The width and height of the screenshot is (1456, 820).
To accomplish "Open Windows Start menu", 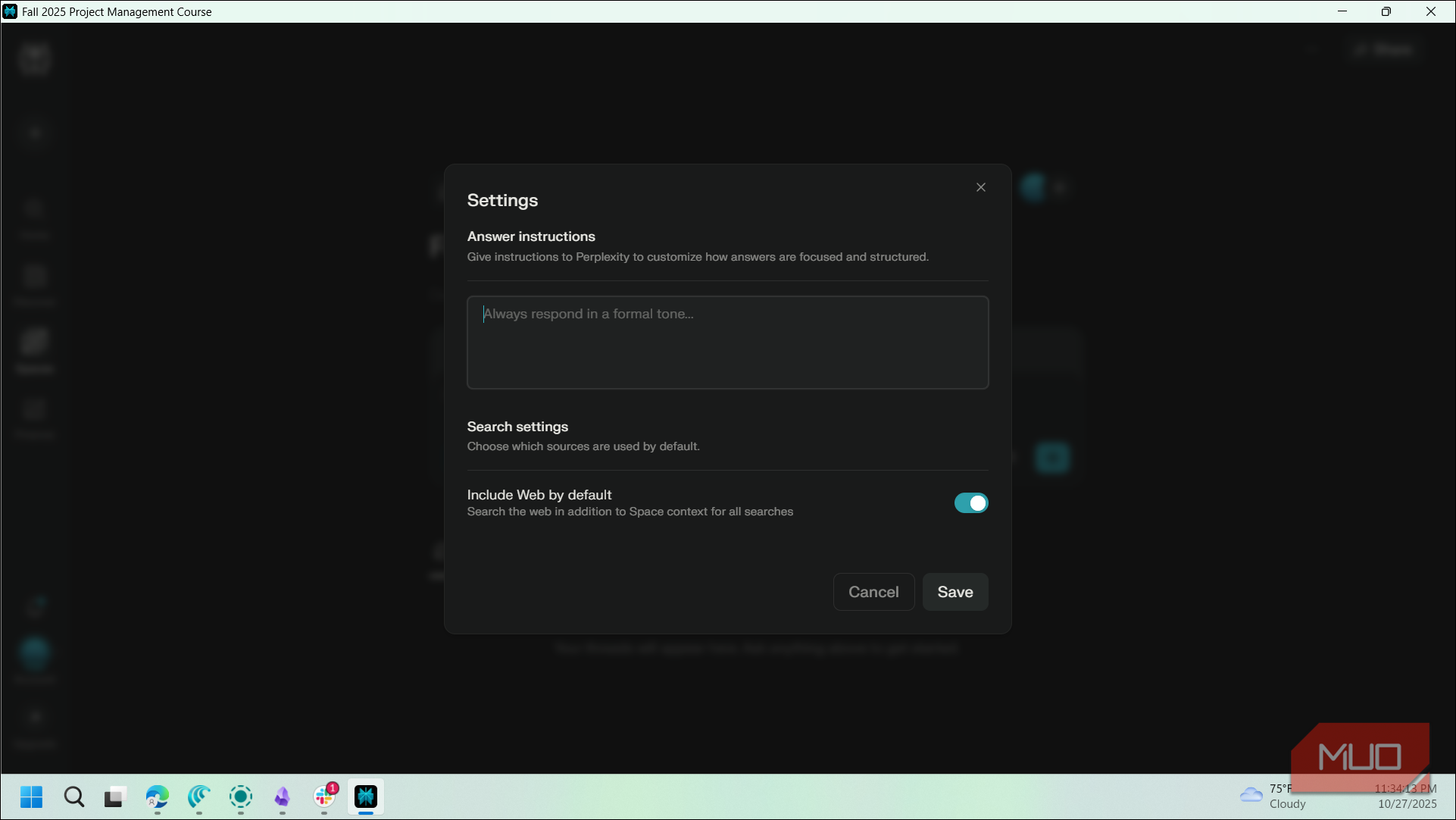I will 31,797.
